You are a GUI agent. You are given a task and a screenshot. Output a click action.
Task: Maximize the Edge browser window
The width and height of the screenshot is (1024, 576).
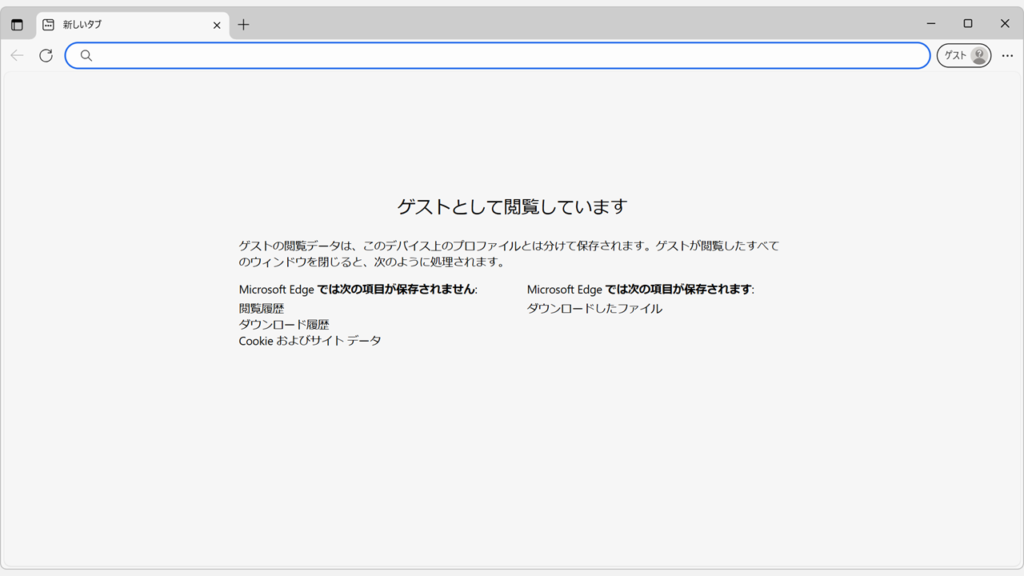pos(967,23)
